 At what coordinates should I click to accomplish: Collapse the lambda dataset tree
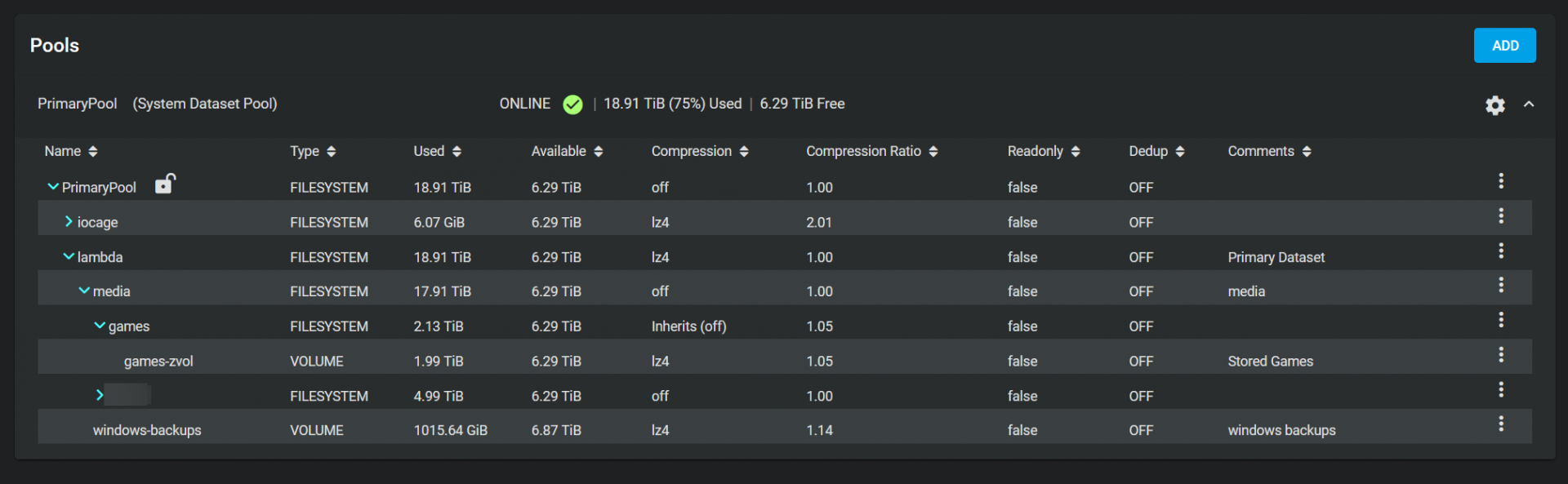(69, 256)
